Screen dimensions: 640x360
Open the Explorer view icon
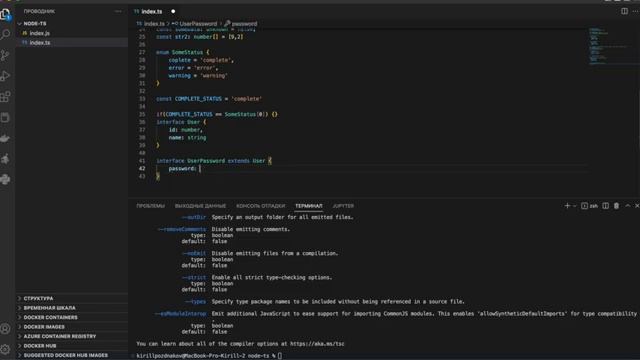coord(5,14)
